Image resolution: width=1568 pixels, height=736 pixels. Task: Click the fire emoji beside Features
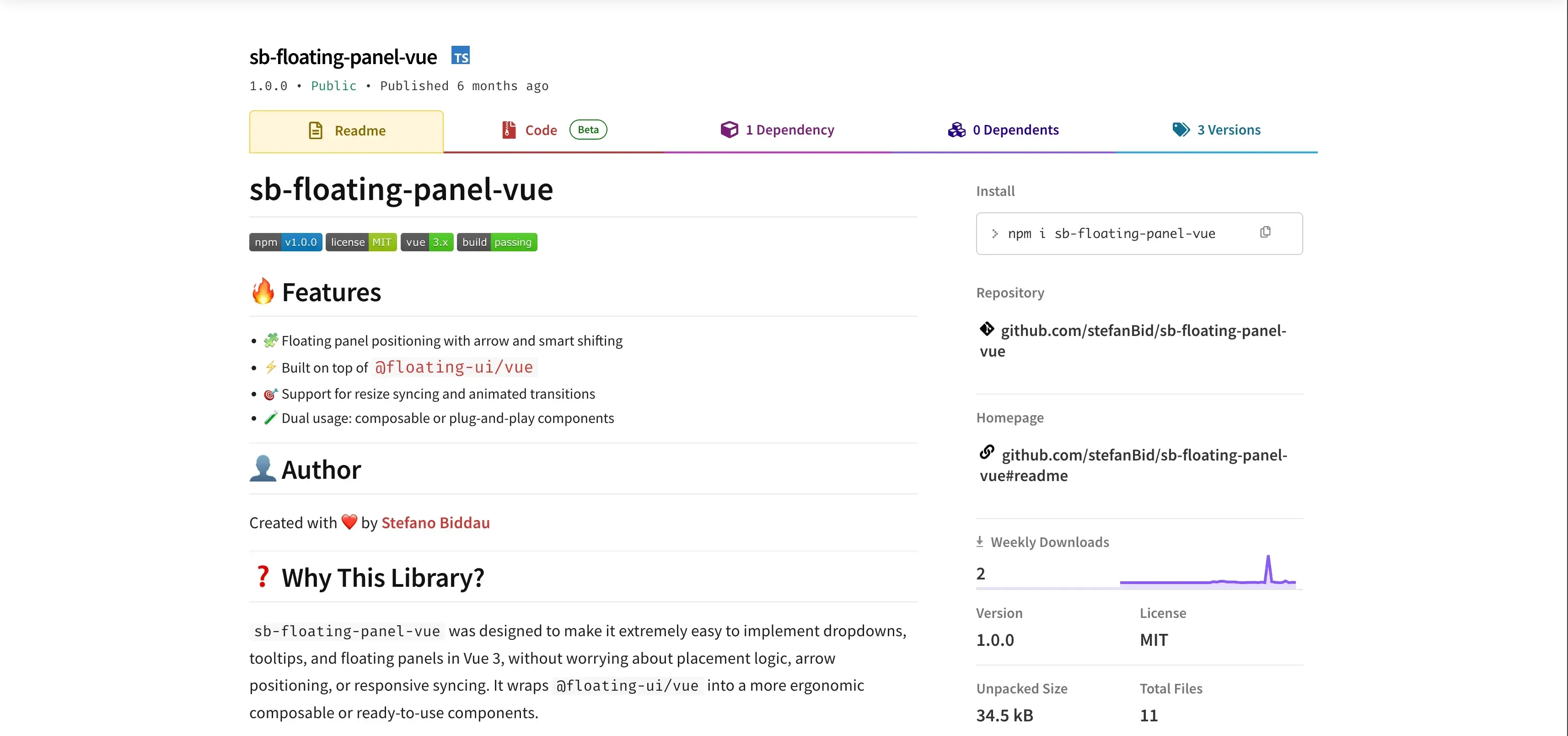263,291
